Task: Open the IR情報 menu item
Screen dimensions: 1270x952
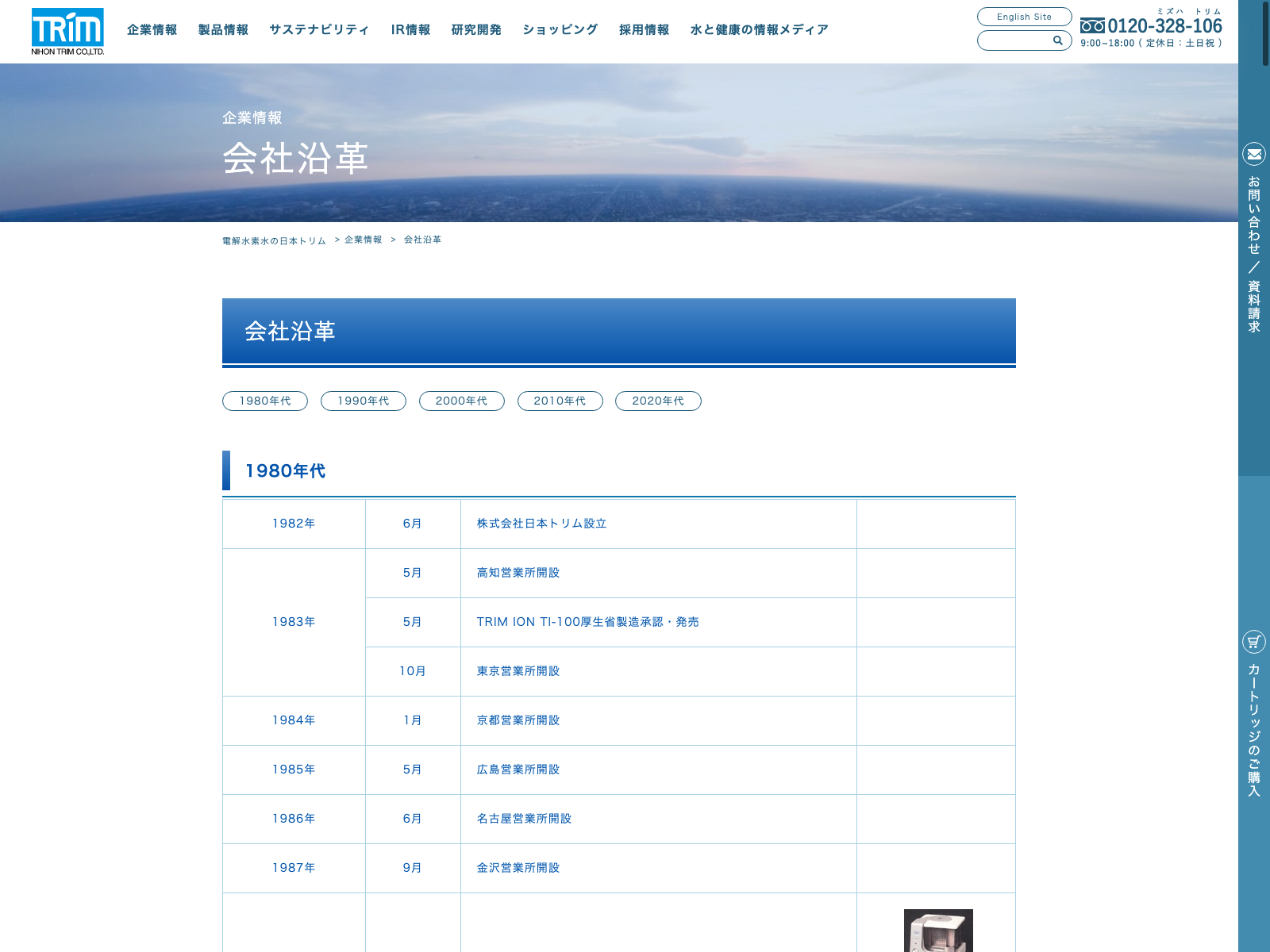Action: click(x=410, y=30)
